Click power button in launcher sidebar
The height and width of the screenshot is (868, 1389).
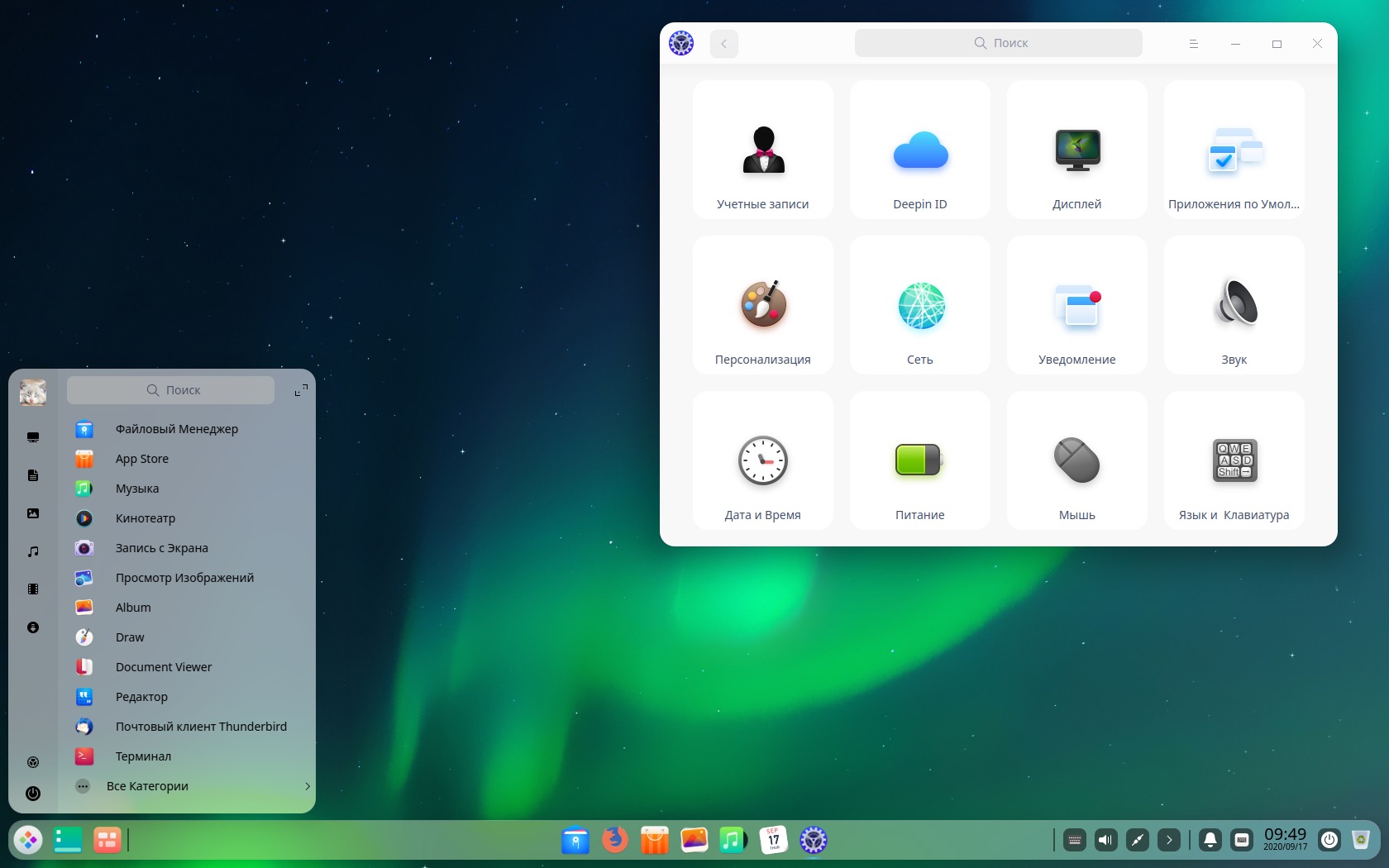coord(33,794)
